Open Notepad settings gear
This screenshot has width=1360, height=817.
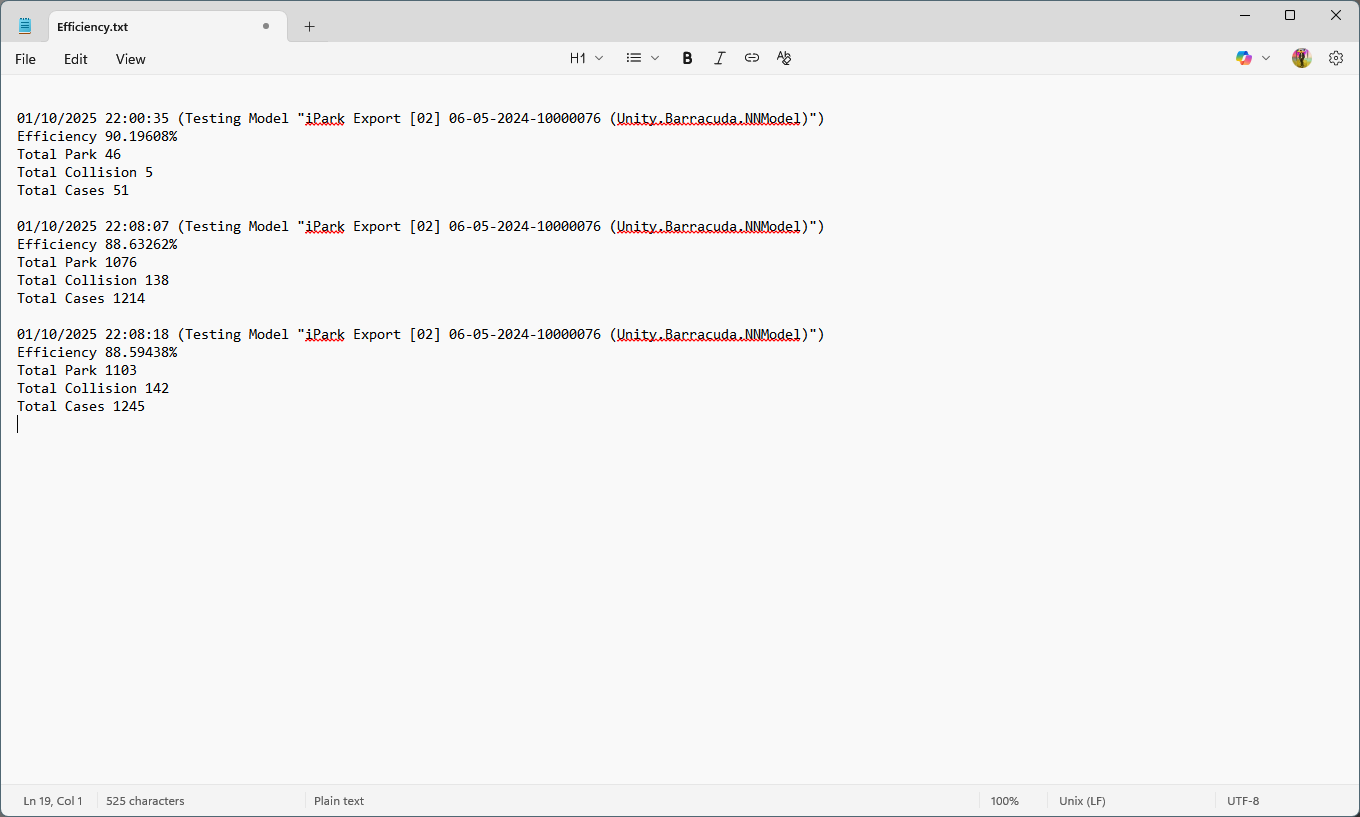pyautogui.click(x=1336, y=58)
